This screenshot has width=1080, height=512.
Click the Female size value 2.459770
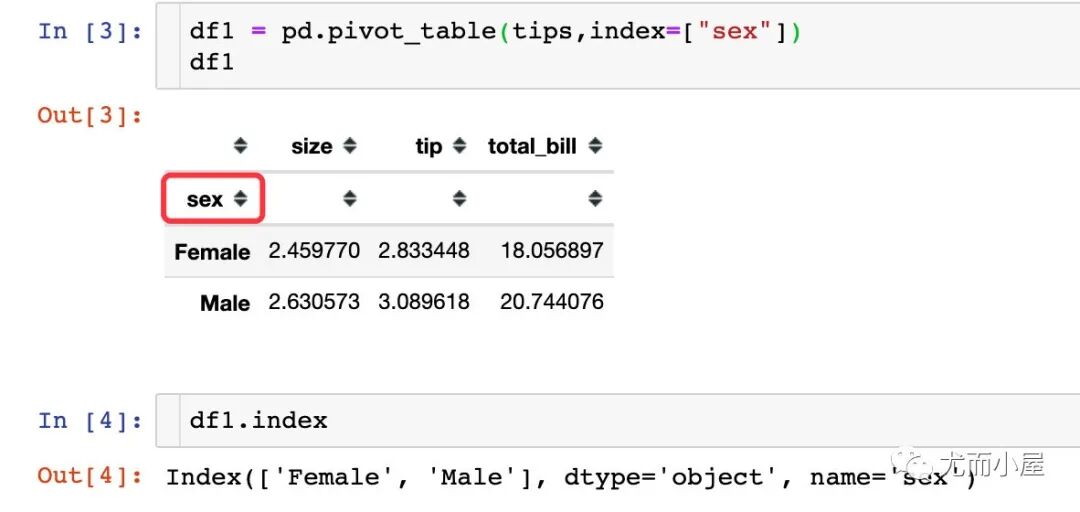314,250
